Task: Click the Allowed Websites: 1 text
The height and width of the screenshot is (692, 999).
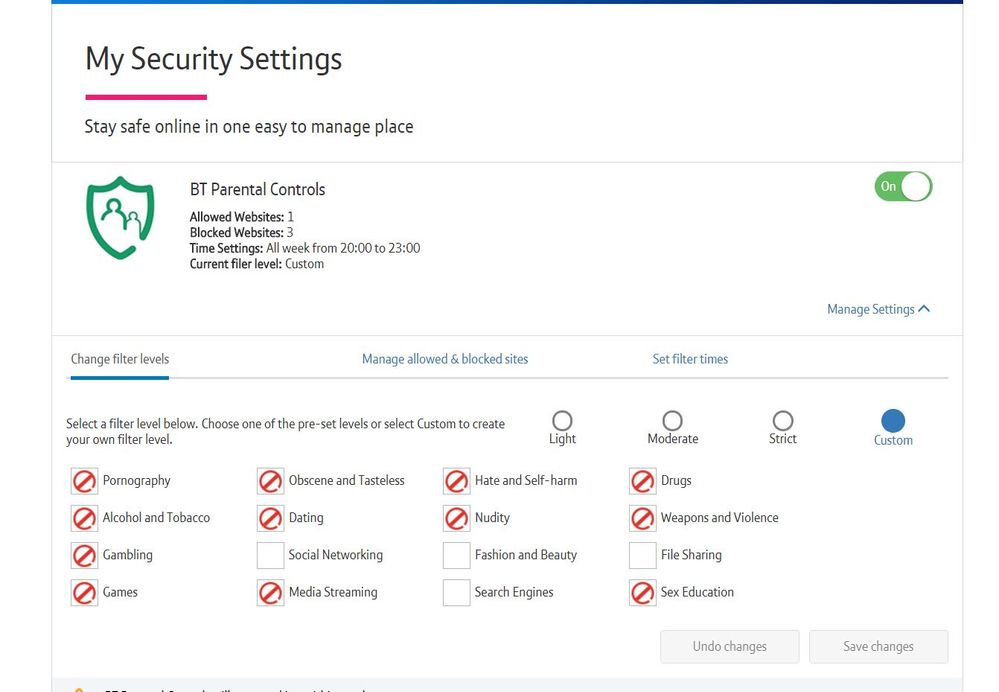Action: coord(241,217)
